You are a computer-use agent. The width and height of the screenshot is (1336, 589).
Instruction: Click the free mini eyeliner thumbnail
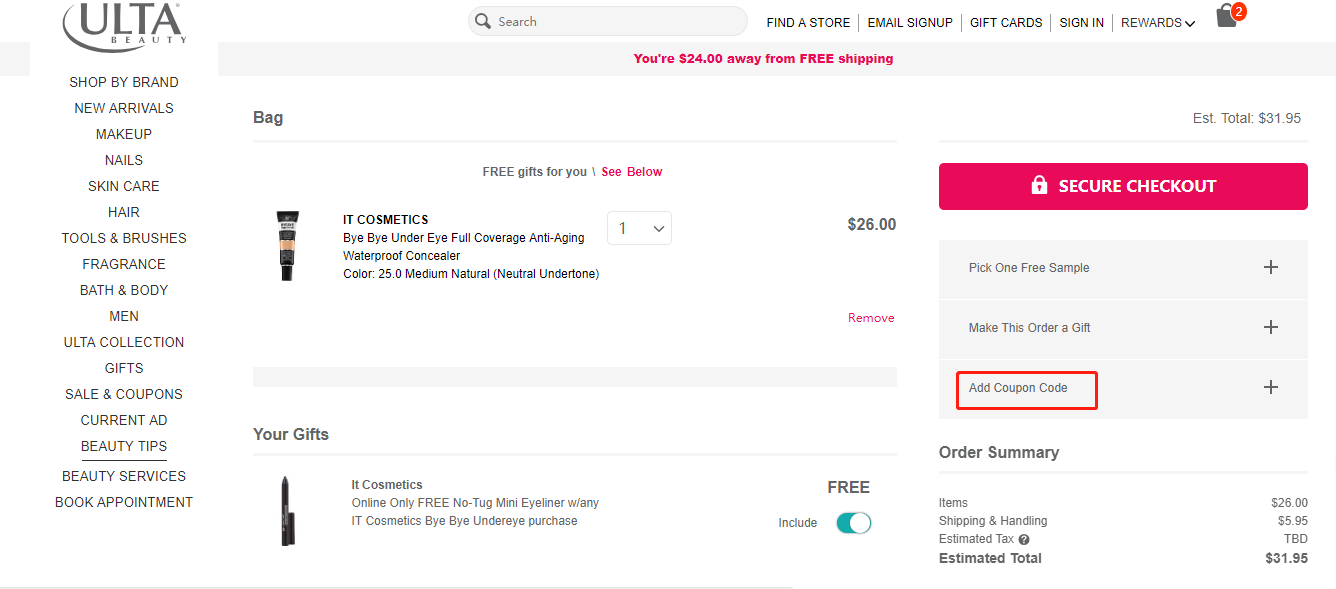pos(287,510)
